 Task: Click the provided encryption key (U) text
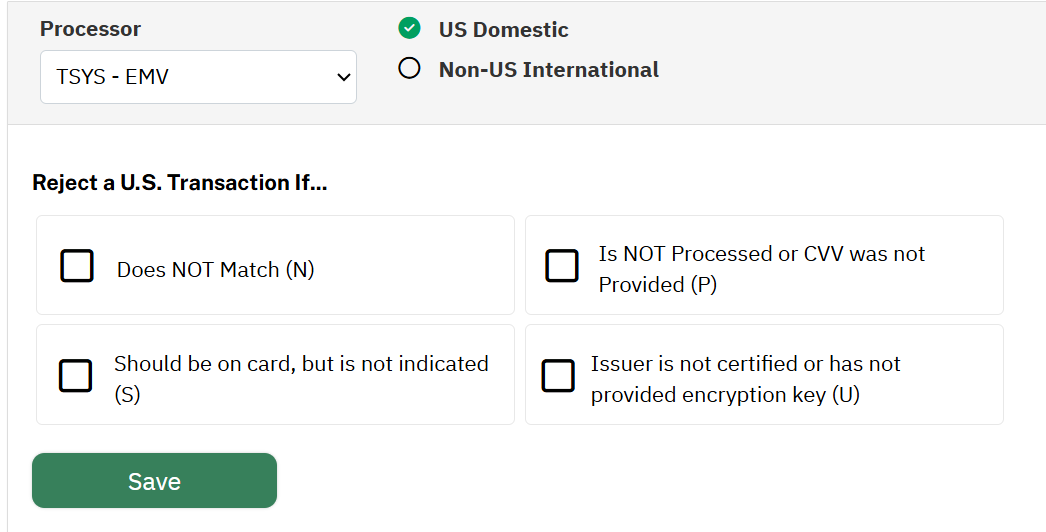pos(725,394)
